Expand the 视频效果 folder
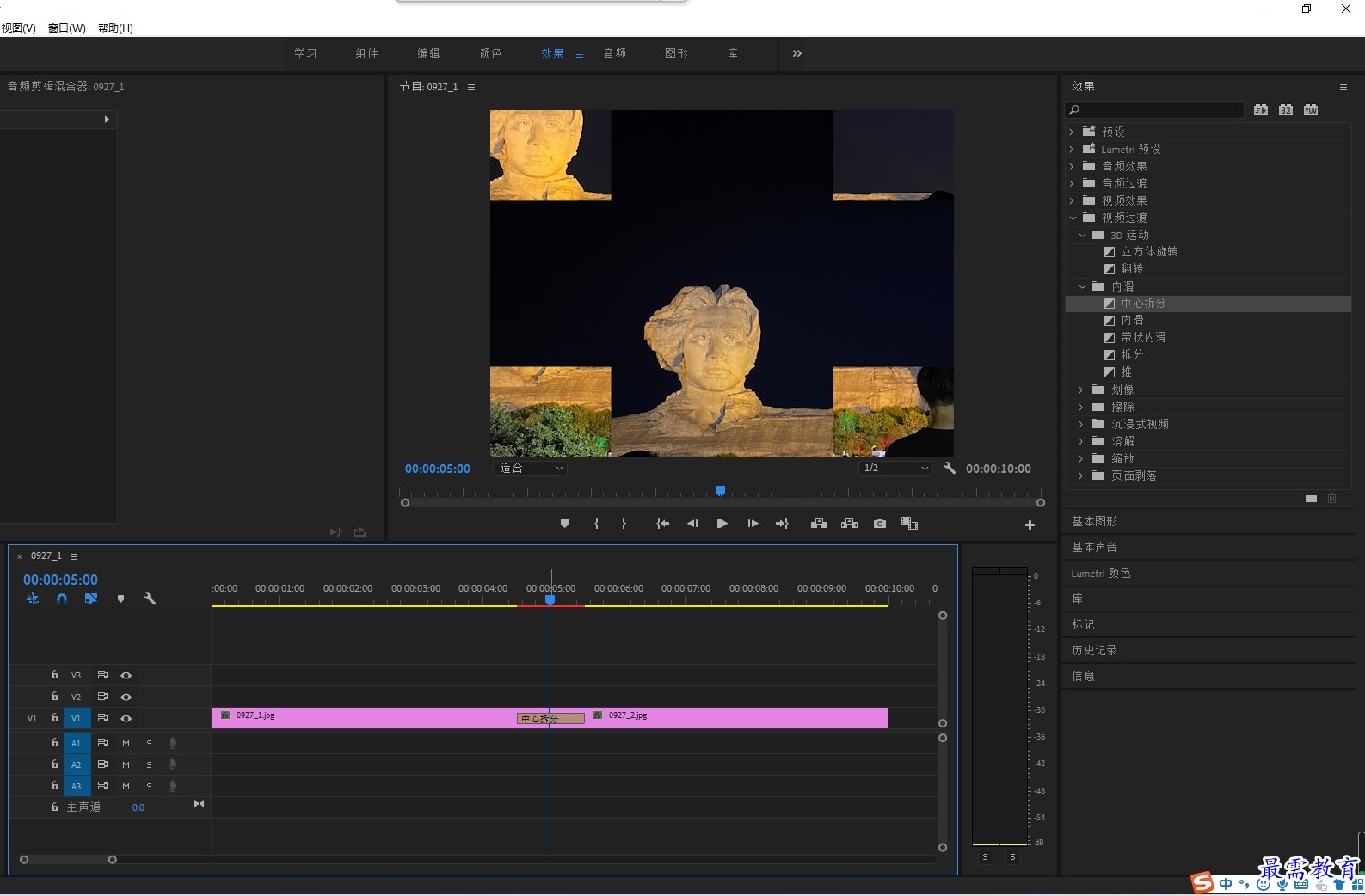 coord(1072,200)
